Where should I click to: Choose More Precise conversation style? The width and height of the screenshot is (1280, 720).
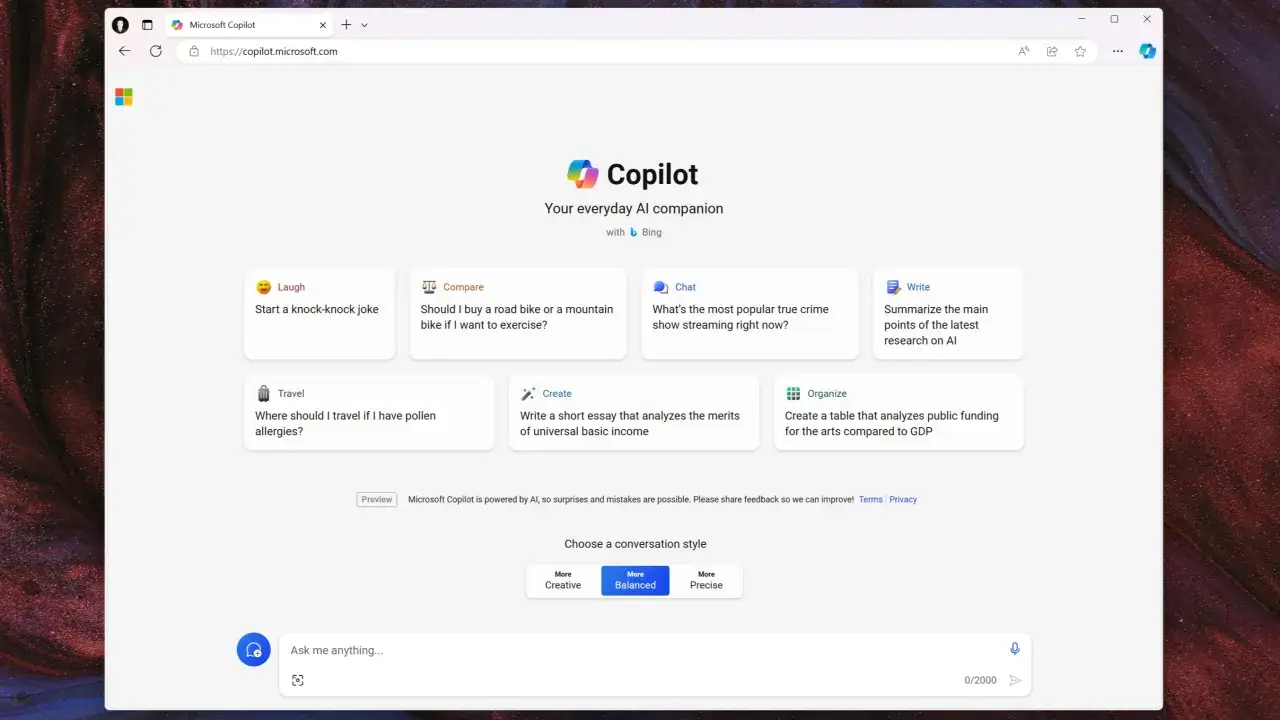pyautogui.click(x=706, y=580)
